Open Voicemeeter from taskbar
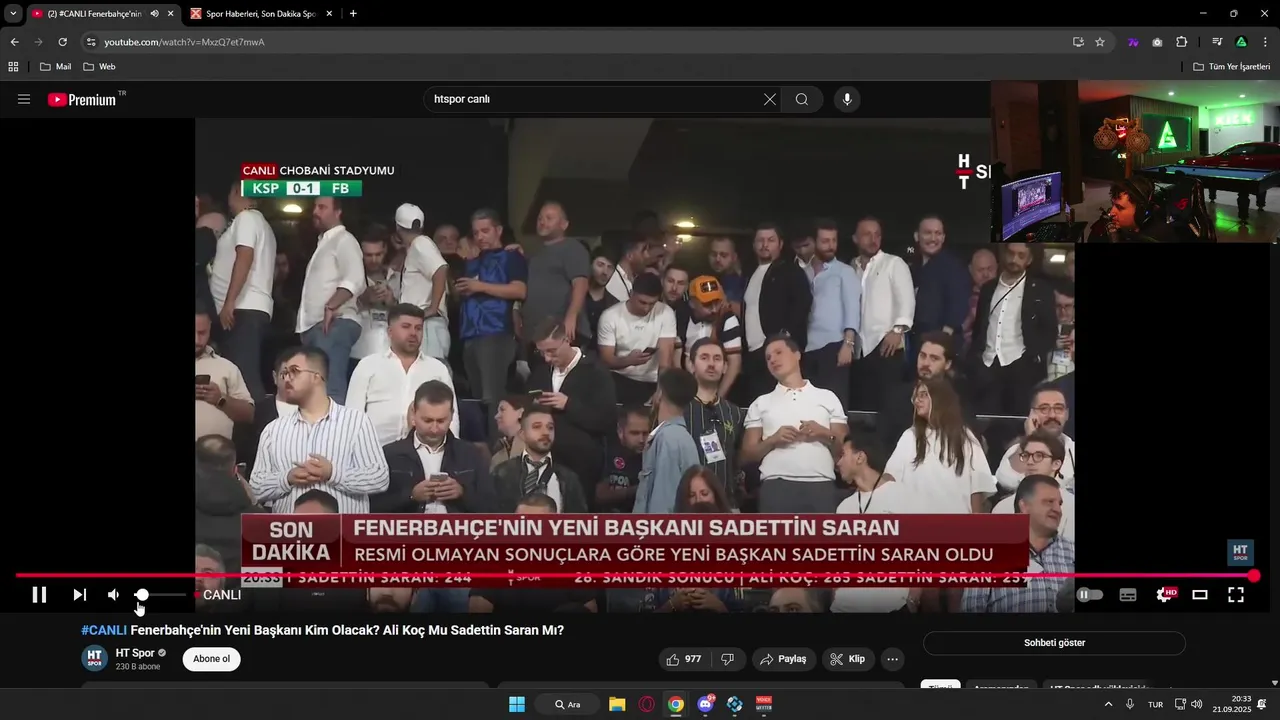The width and height of the screenshot is (1280, 720). click(x=764, y=704)
